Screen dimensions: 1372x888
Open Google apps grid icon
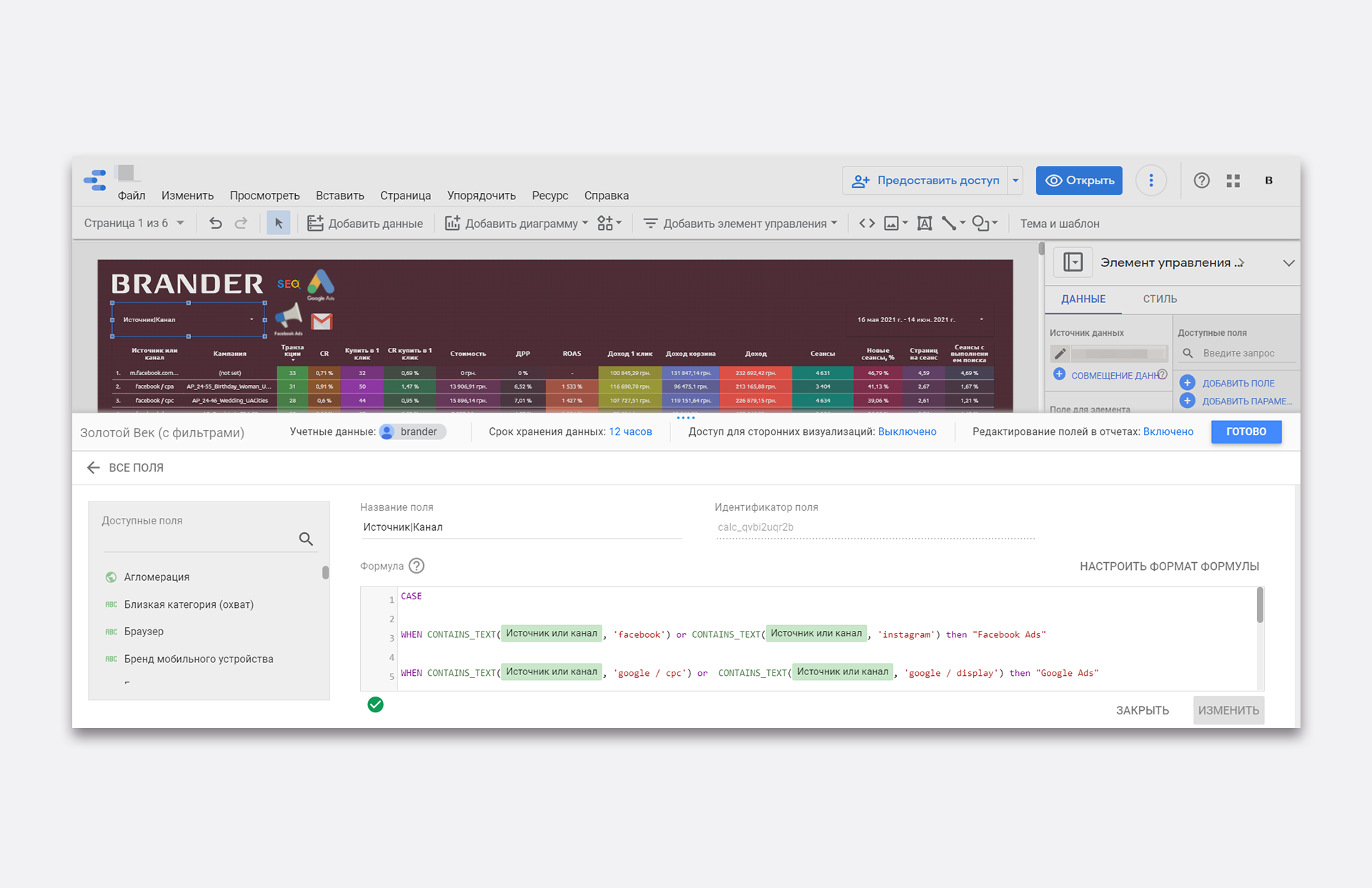(1233, 181)
